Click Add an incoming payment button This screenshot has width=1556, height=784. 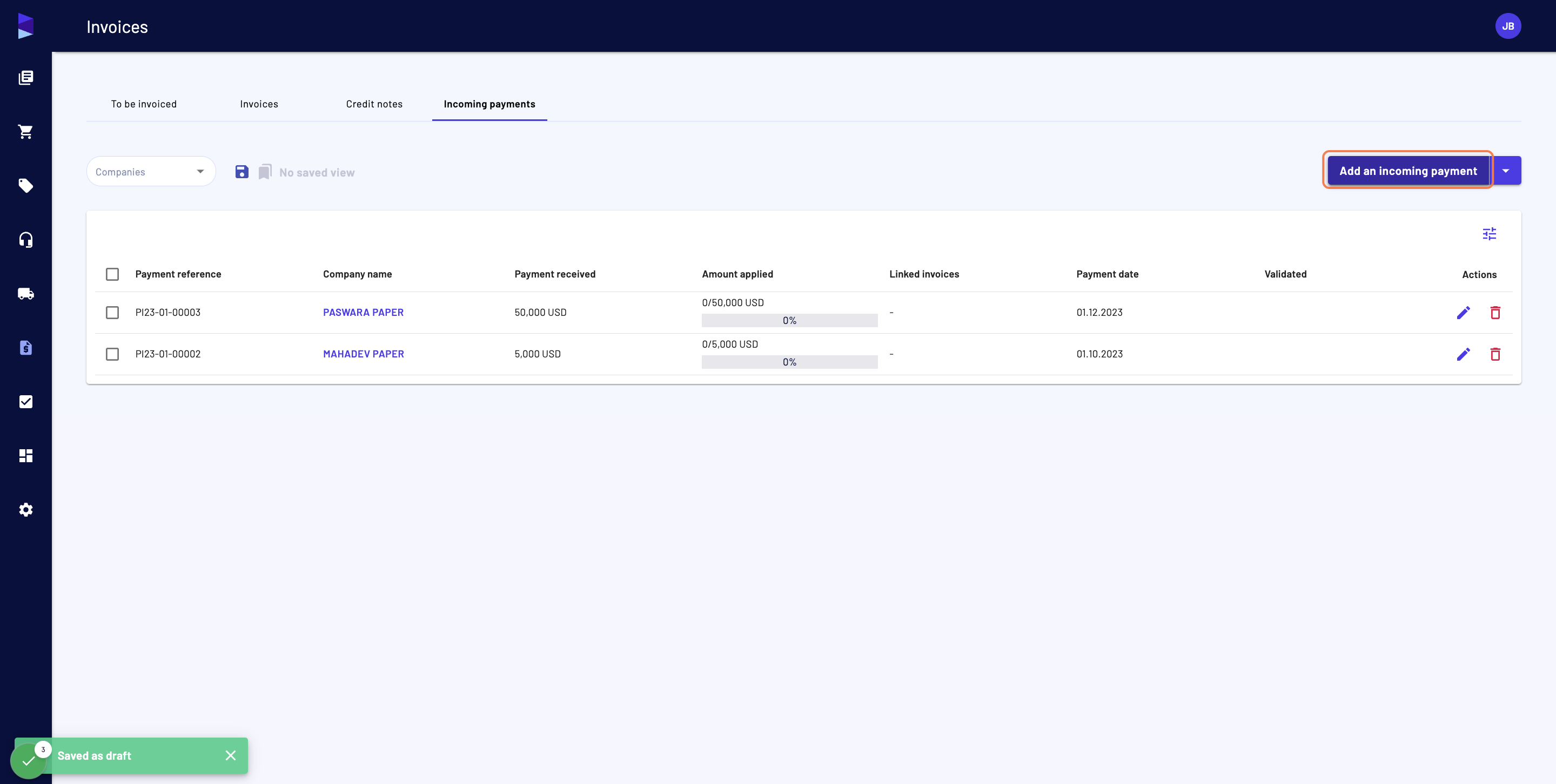coord(1408,171)
